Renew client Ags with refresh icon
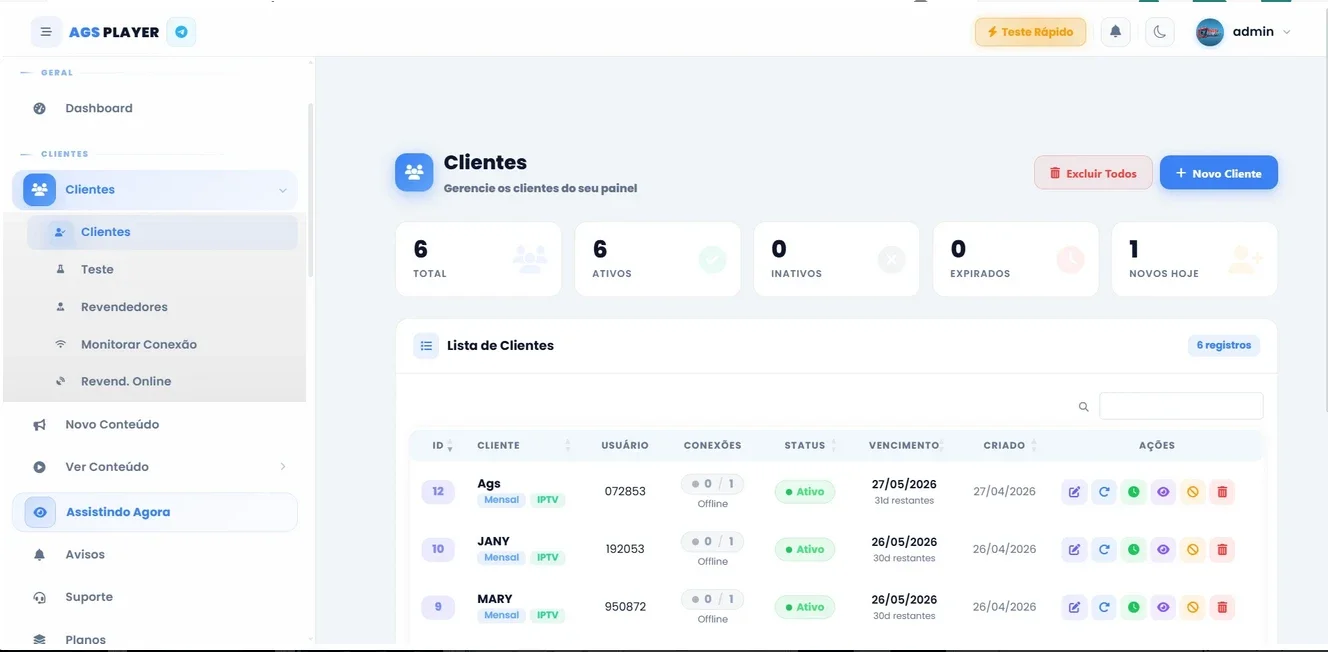Image resolution: width=1328 pixels, height=652 pixels. 1104,492
